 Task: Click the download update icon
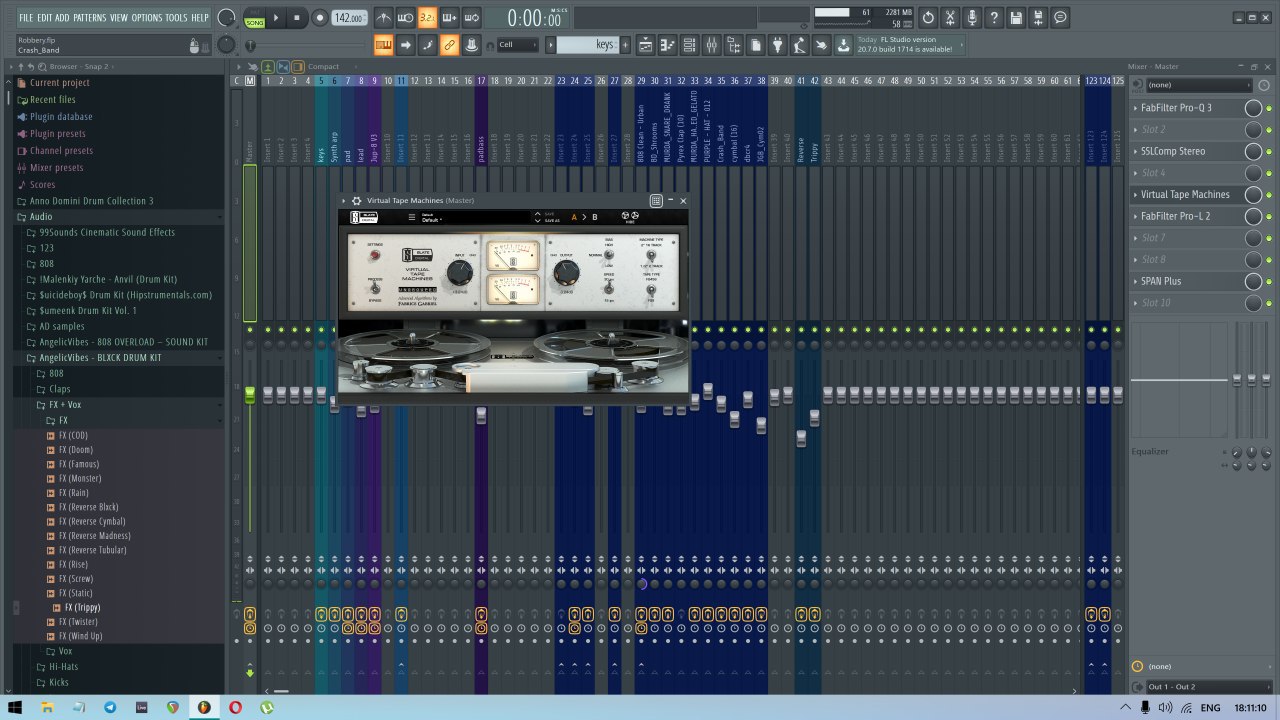843,45
